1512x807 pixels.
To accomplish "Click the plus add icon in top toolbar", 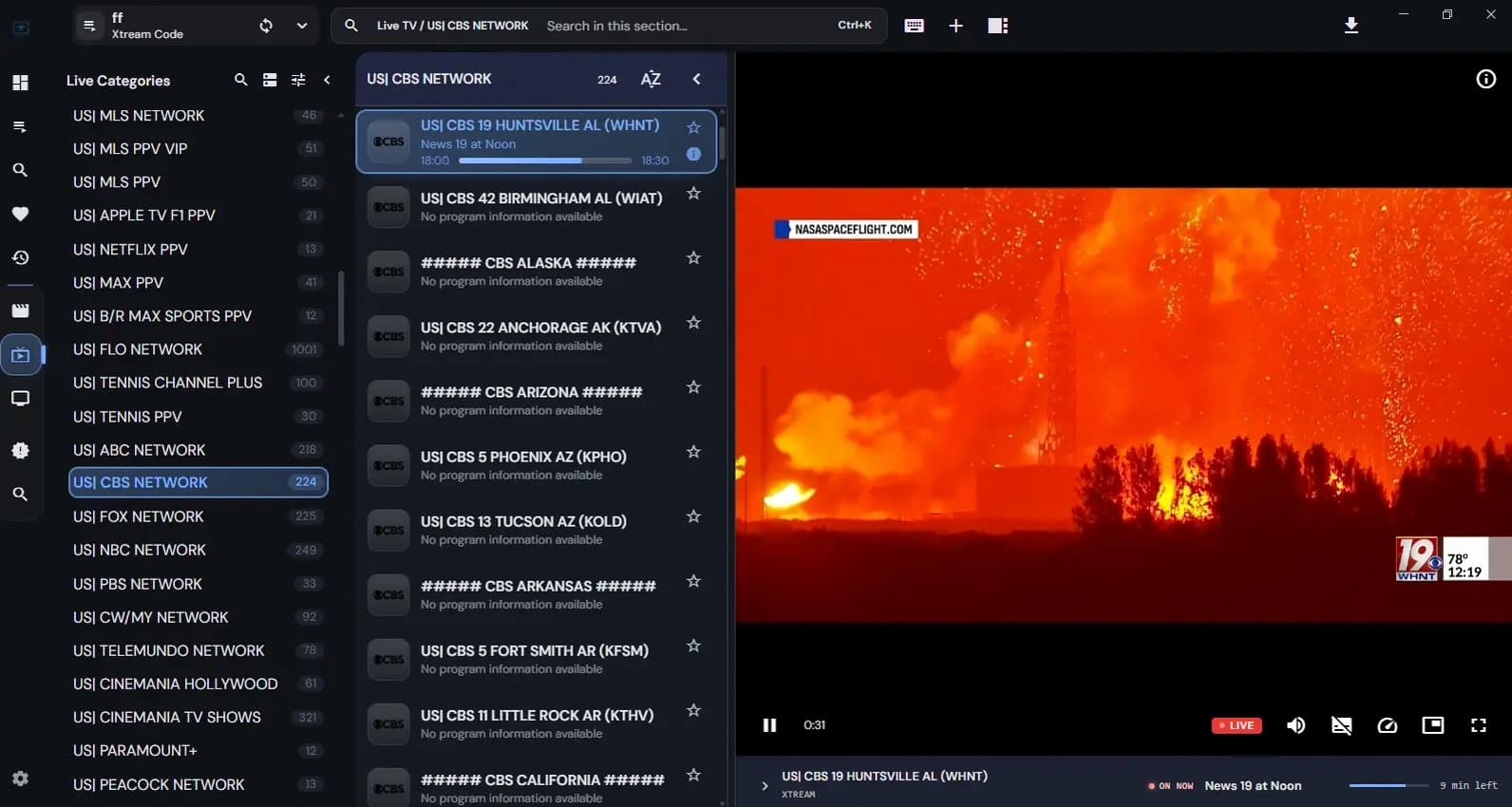I will (956, 26).
